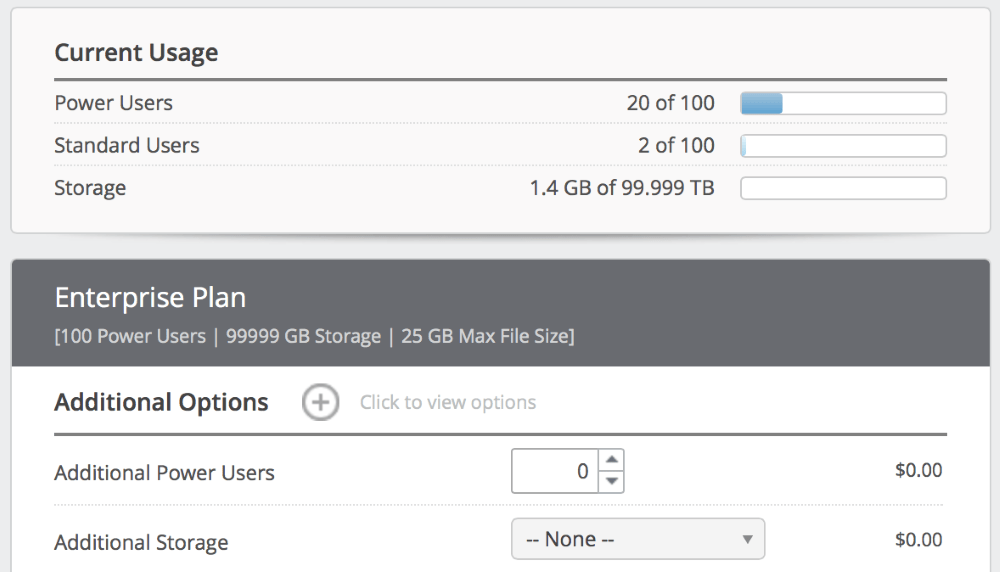Click the Additional Storage $0.00 price
The height and width of the screenshot is (572, 1000).
click(x=918, y=540)
